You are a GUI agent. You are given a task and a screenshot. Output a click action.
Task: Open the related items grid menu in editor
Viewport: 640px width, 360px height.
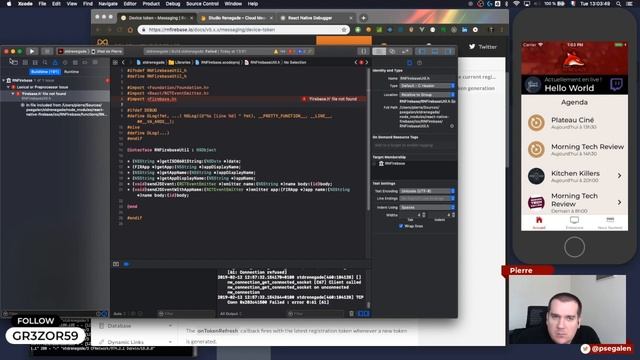(x=116, y=62)
